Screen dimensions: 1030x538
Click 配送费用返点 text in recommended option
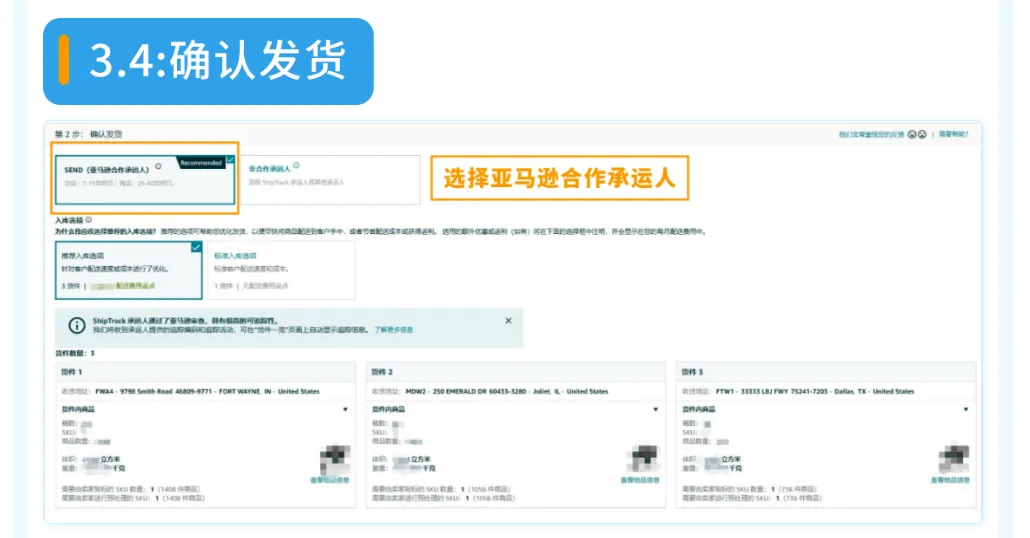[135, 286]
